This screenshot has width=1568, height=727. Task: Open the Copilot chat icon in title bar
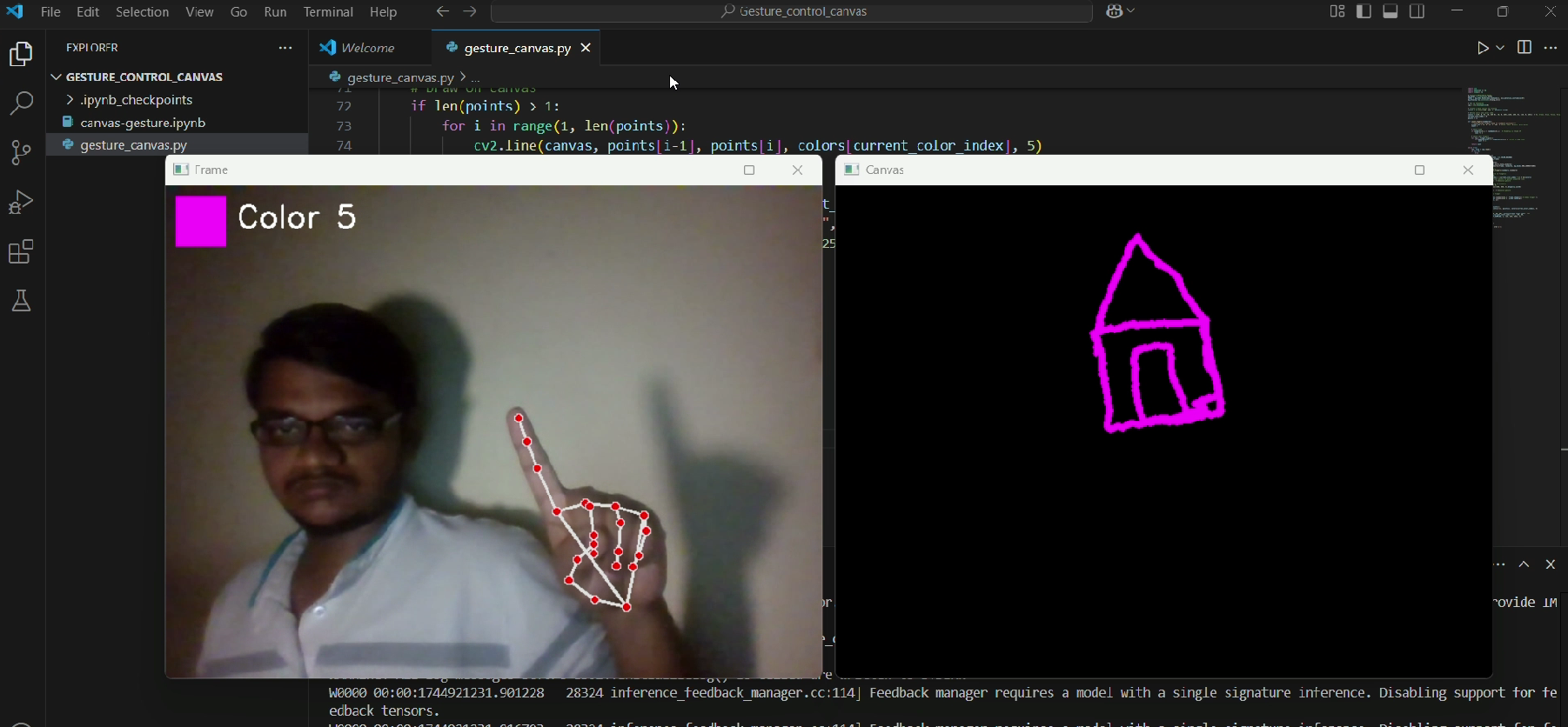coord(1115,12)
